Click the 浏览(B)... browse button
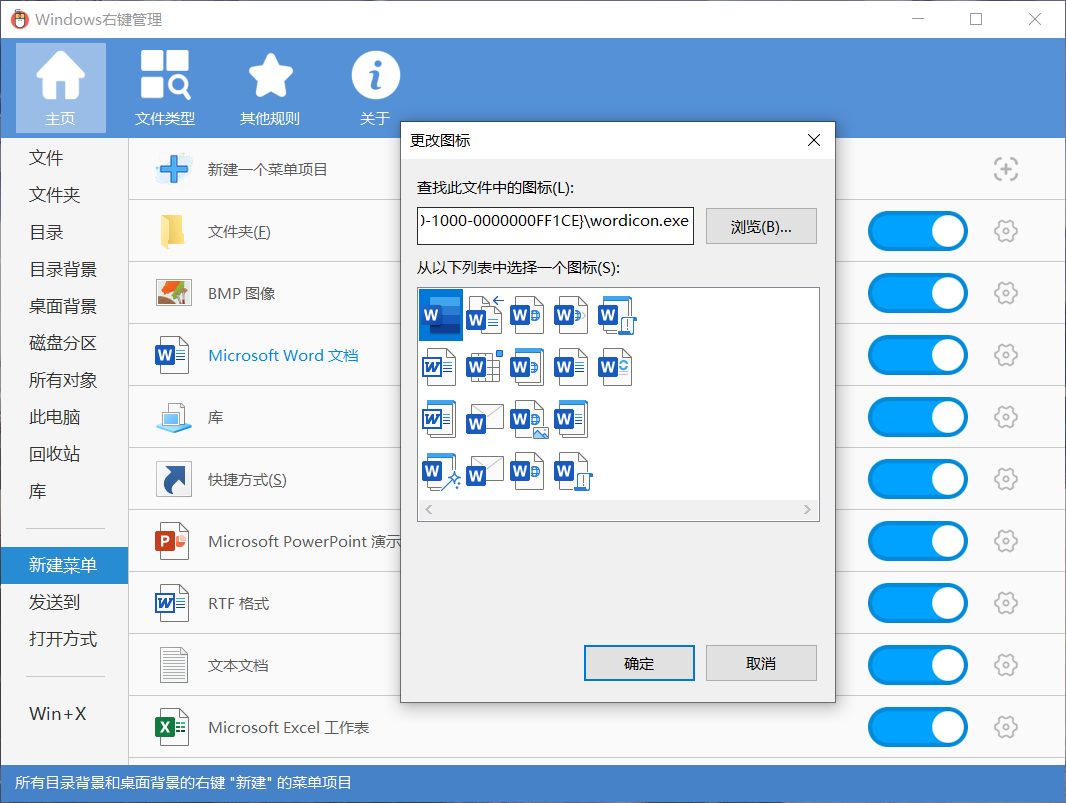 click(x=761, y=226)
